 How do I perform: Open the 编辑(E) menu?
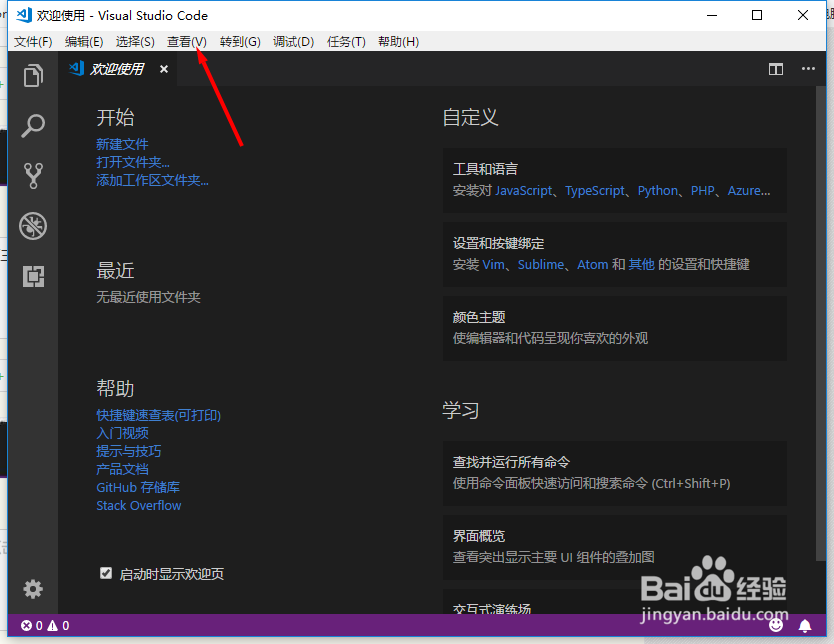(x=84, y=41)
